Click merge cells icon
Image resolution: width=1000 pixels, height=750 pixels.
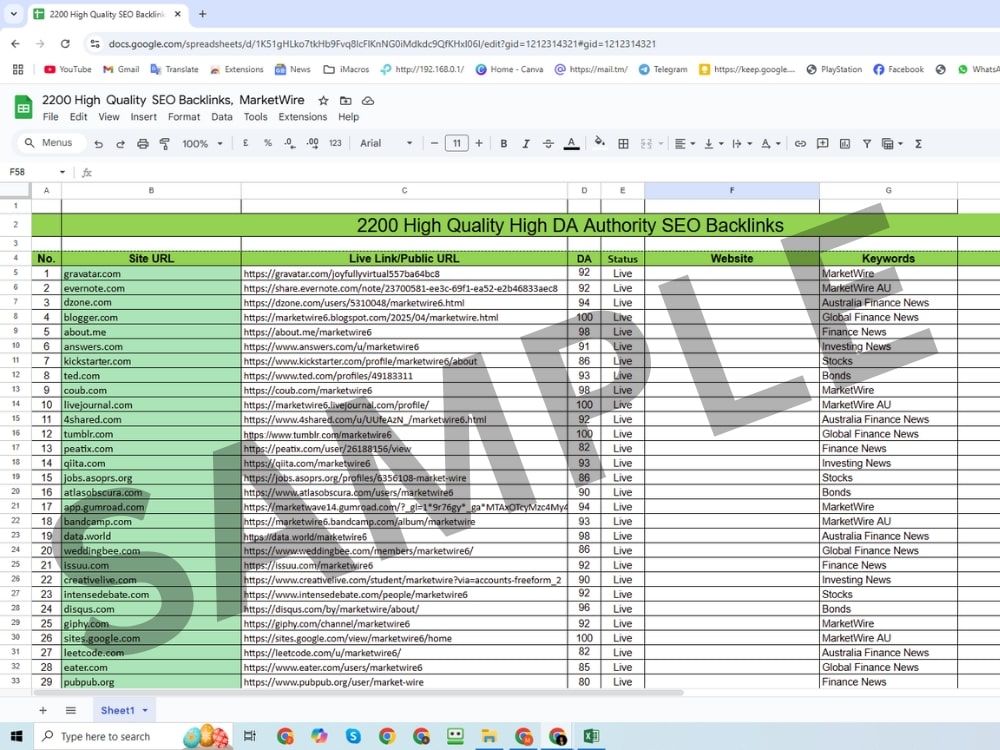point(646,144)
